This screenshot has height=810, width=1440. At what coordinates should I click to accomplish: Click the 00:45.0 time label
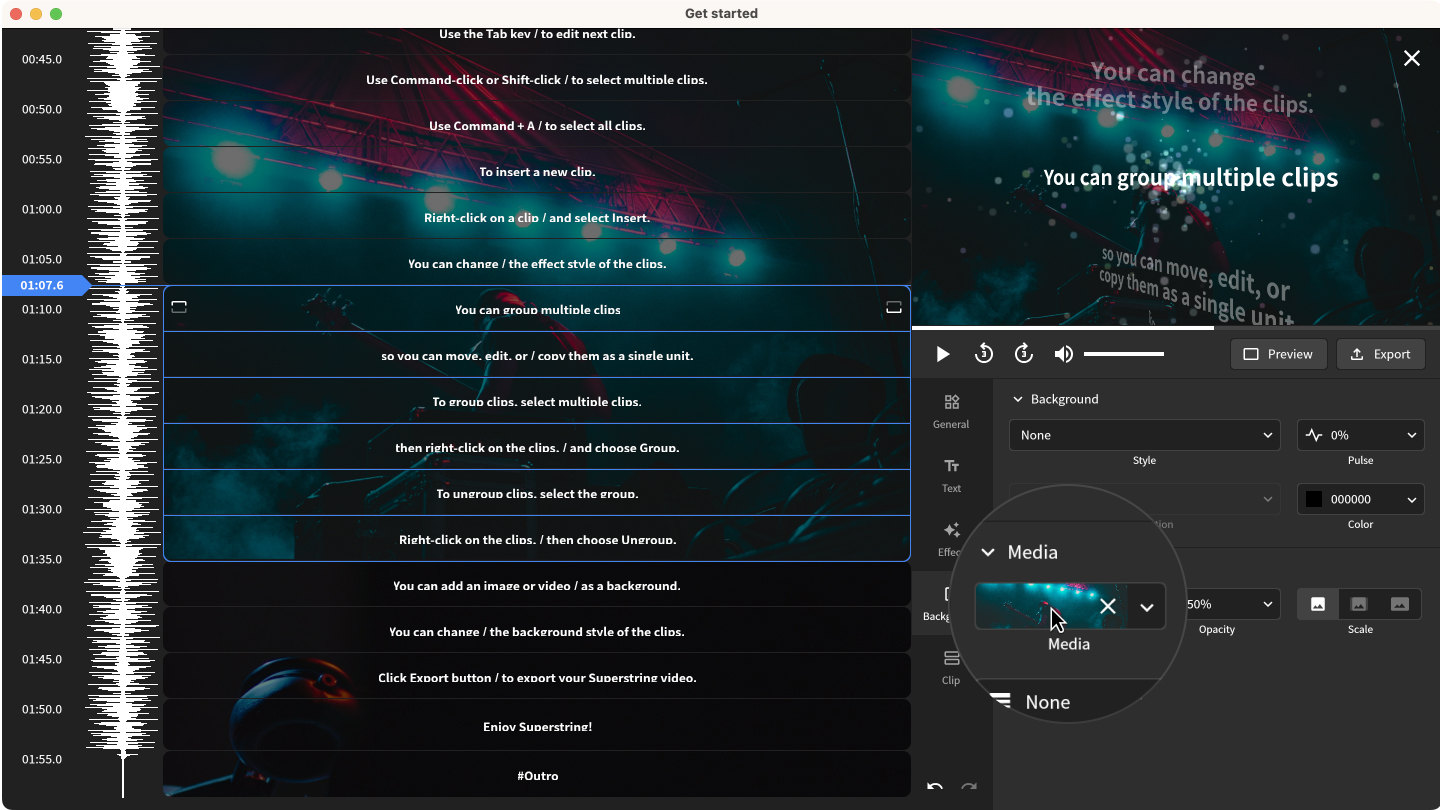(42, 60)
